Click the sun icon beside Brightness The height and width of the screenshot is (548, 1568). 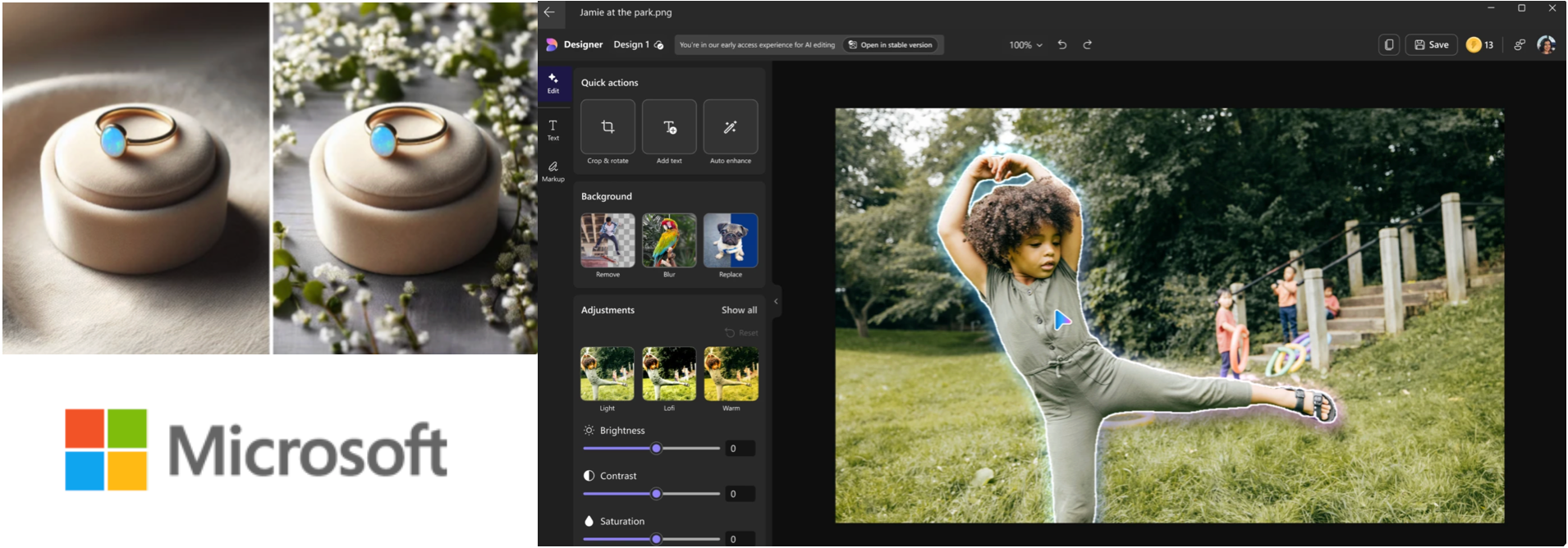(589, 430)
